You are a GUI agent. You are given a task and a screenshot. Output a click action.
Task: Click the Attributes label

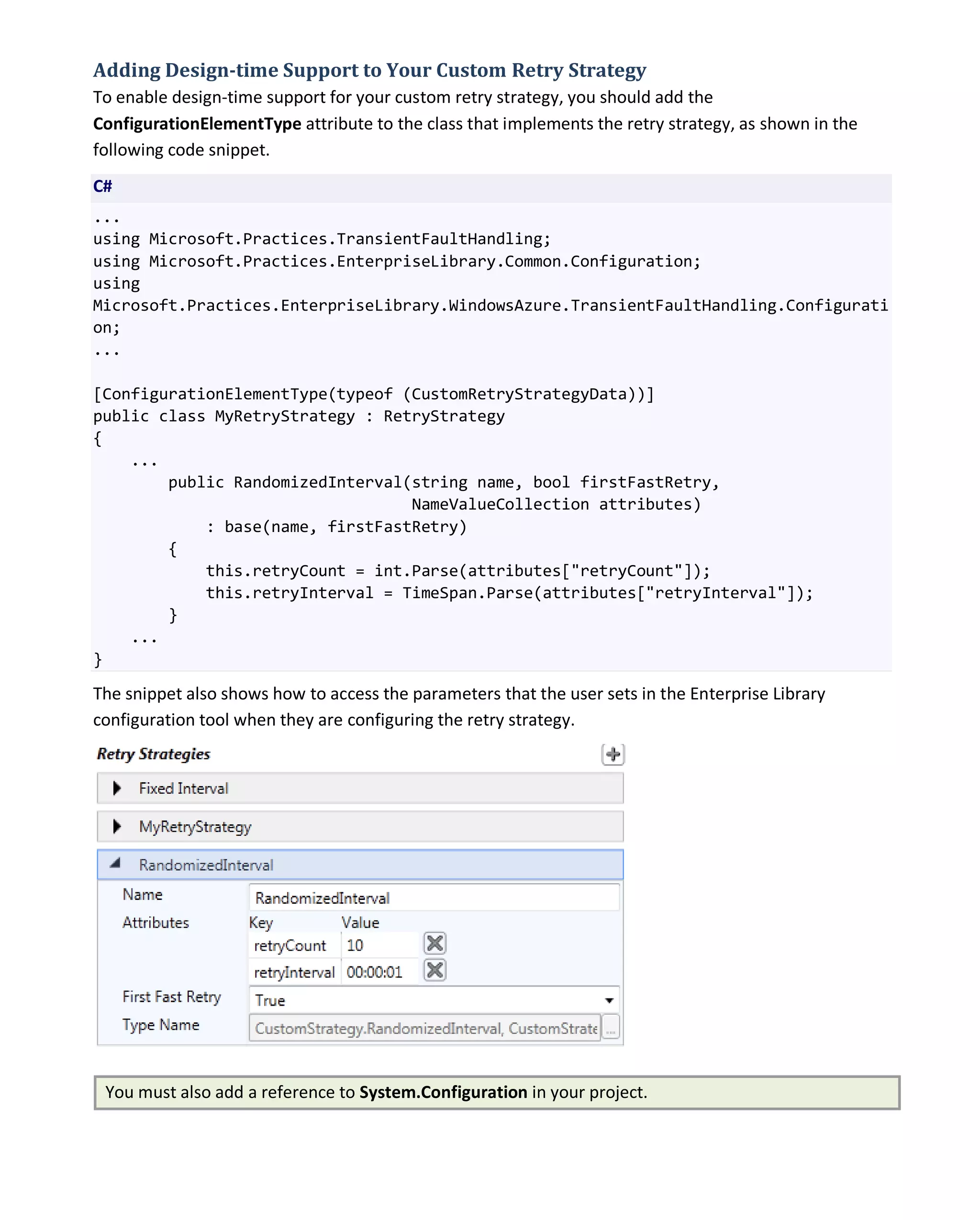pos(156,922)
